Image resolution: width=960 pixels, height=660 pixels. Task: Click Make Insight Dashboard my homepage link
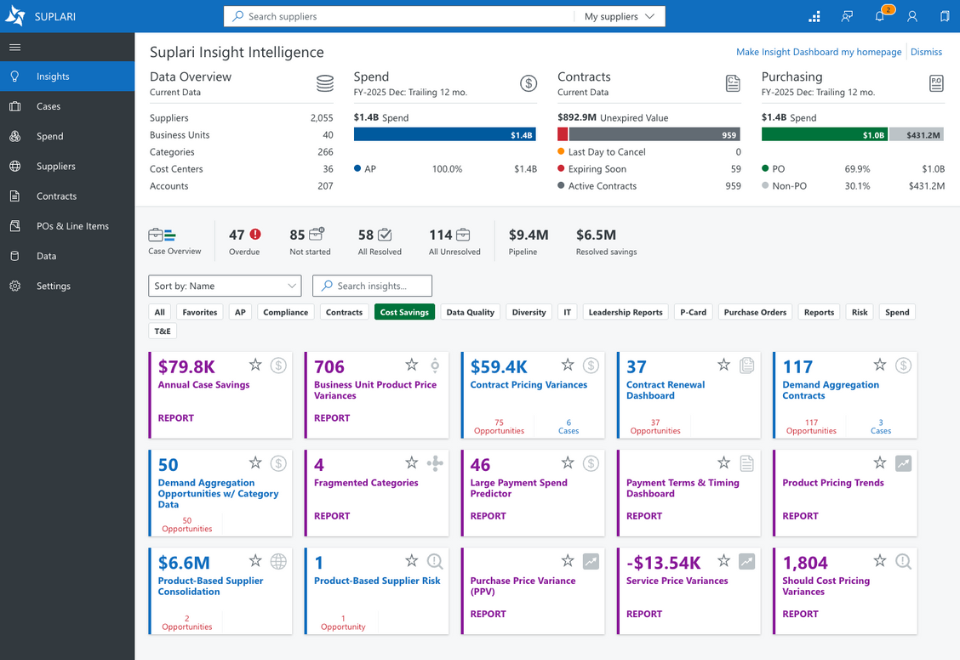point(819,52)
